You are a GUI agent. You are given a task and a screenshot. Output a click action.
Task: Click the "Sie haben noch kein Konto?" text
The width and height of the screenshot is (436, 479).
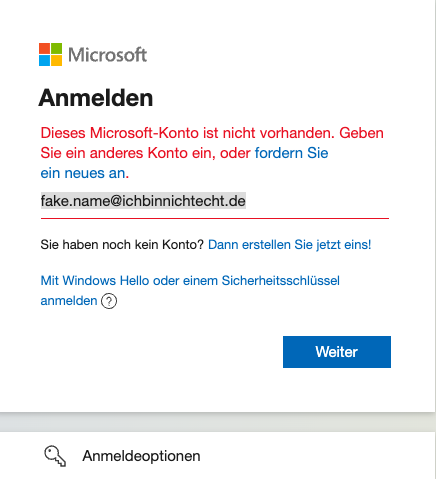tap(122, 245)
